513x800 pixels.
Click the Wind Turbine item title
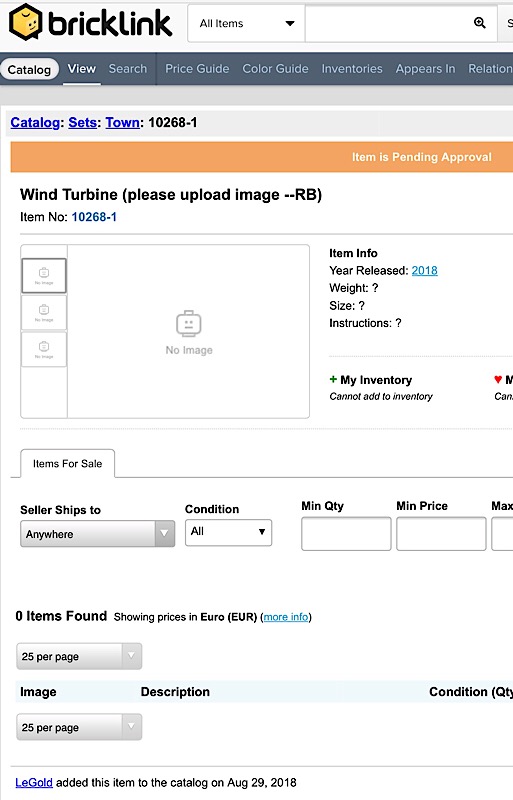point(171,194)
